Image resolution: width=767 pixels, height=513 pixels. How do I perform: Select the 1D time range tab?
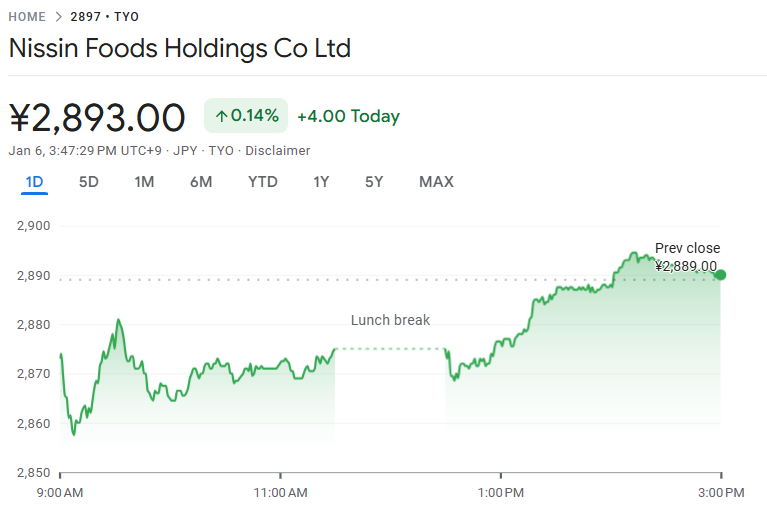pyautogui.click(x=34, y=182)
